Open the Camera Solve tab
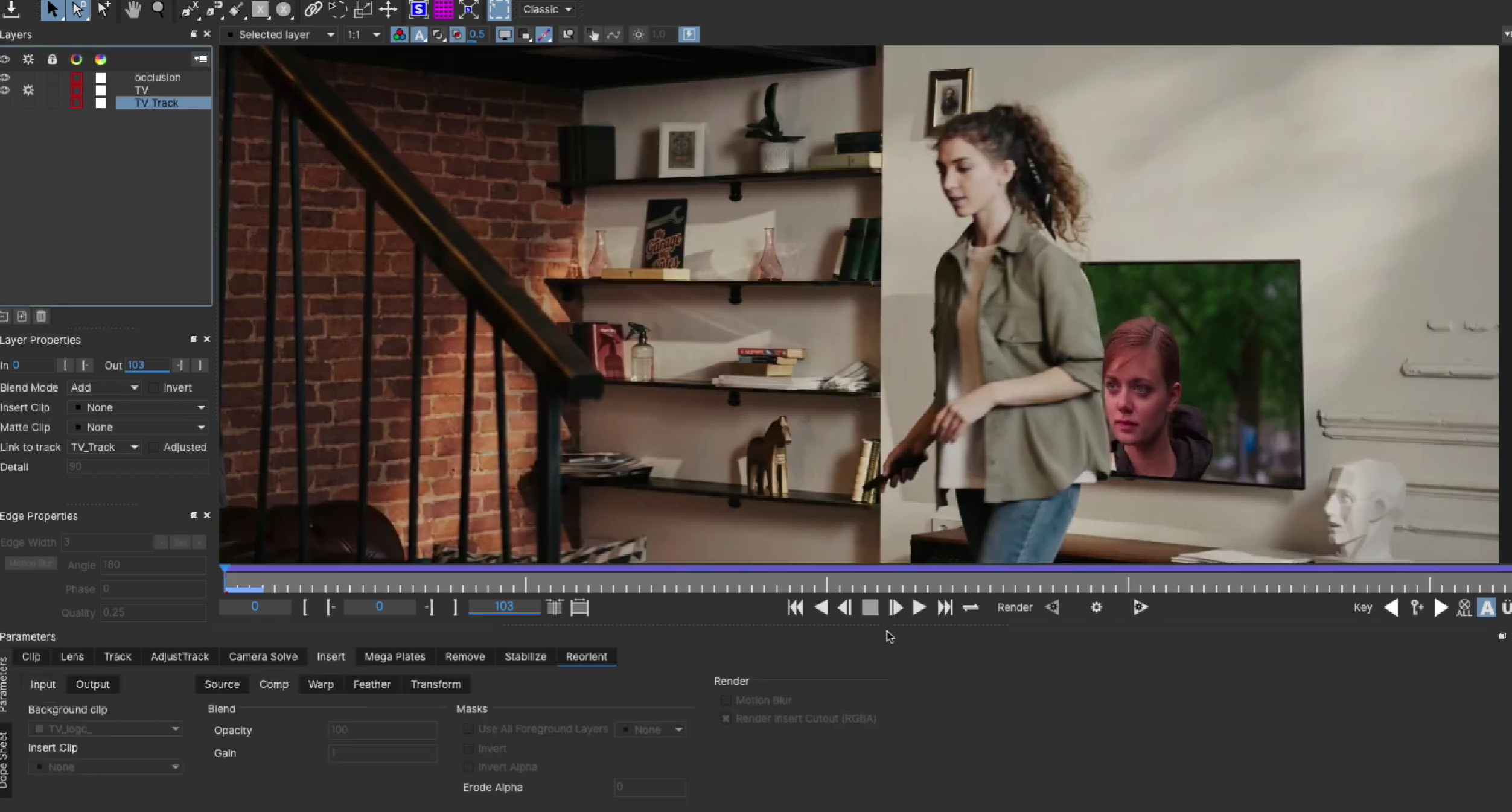This screenshot has width=1512, height=812. click(x=263, y=656)
